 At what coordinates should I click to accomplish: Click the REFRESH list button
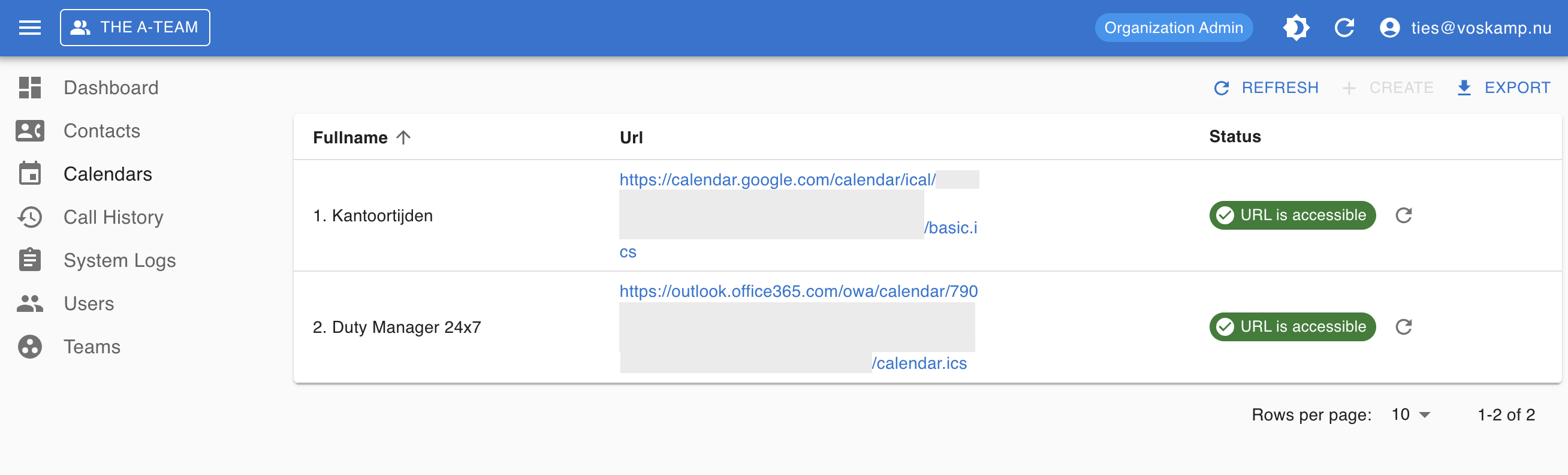[x=1266, y=88]
